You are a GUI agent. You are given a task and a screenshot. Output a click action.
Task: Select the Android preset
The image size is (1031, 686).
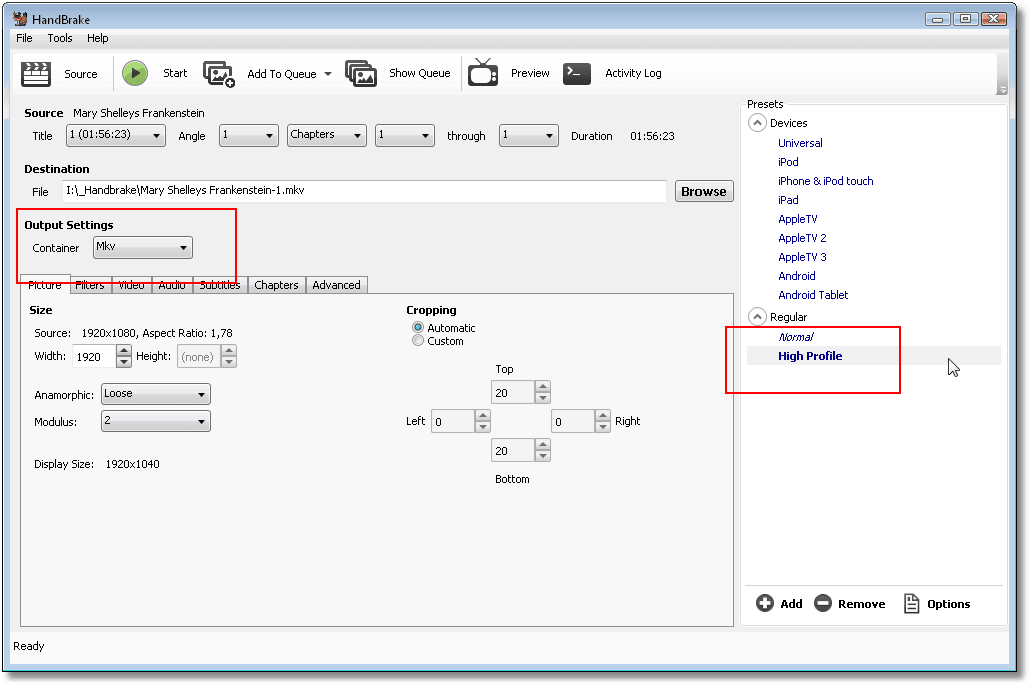click(797, 276)
